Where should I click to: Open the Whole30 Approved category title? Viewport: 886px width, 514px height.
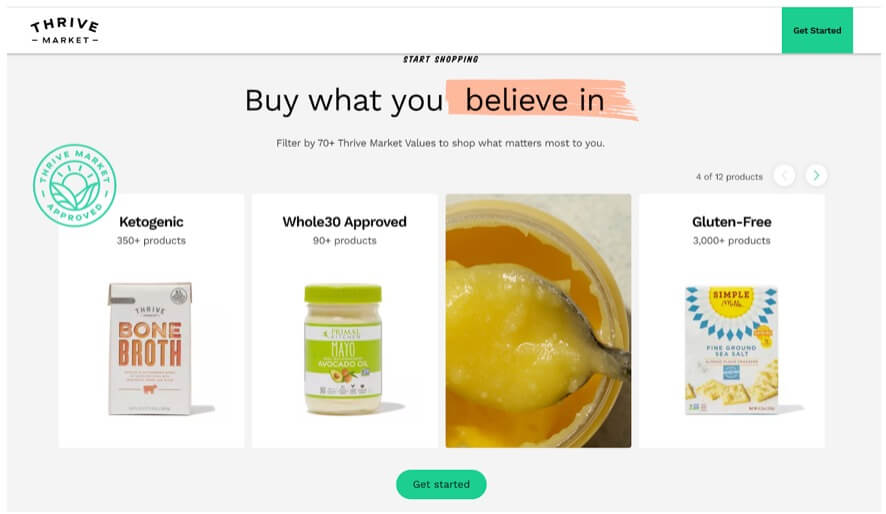point(344,222)
